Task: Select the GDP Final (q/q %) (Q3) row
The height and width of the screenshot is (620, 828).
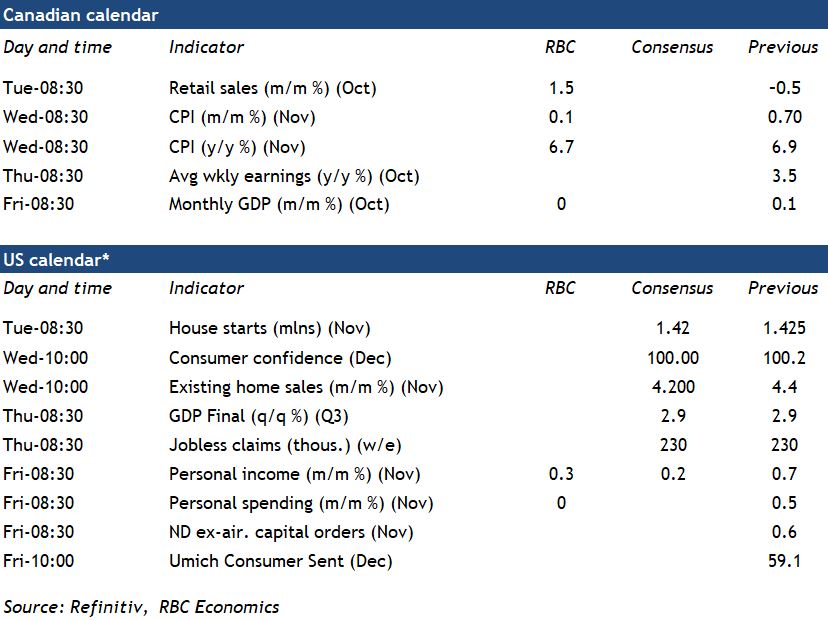Action: point(259,416)
